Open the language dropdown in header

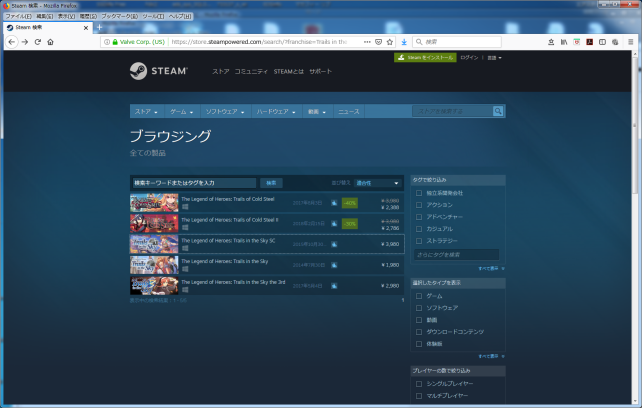point(494,58)
